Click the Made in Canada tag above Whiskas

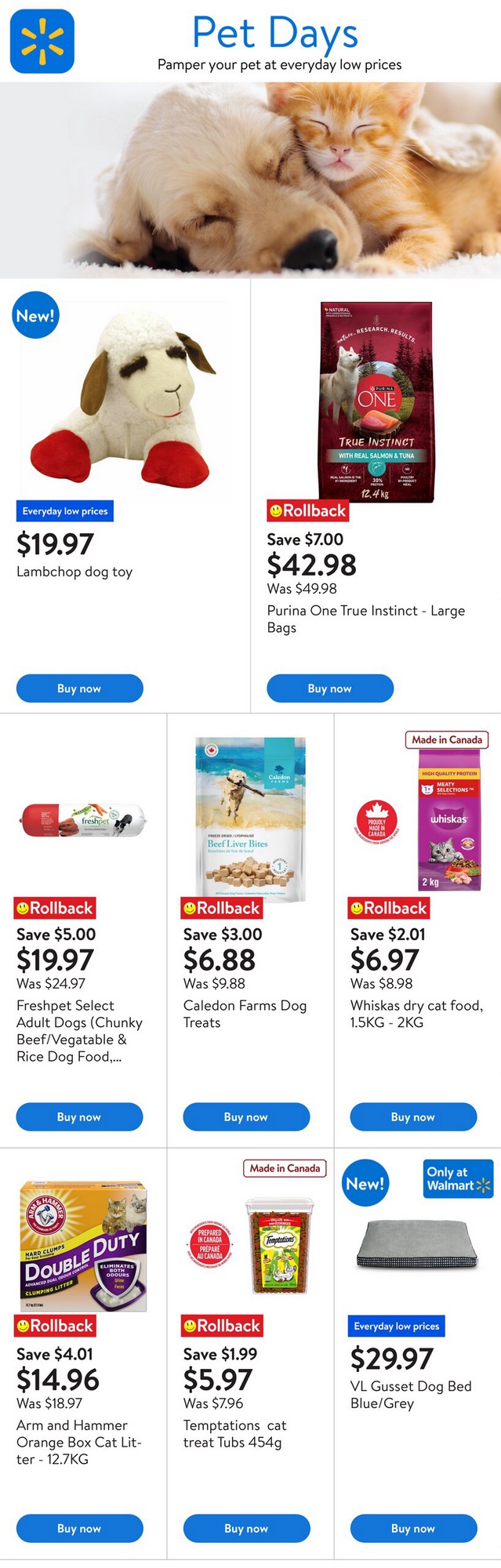[x=447, y=739]
